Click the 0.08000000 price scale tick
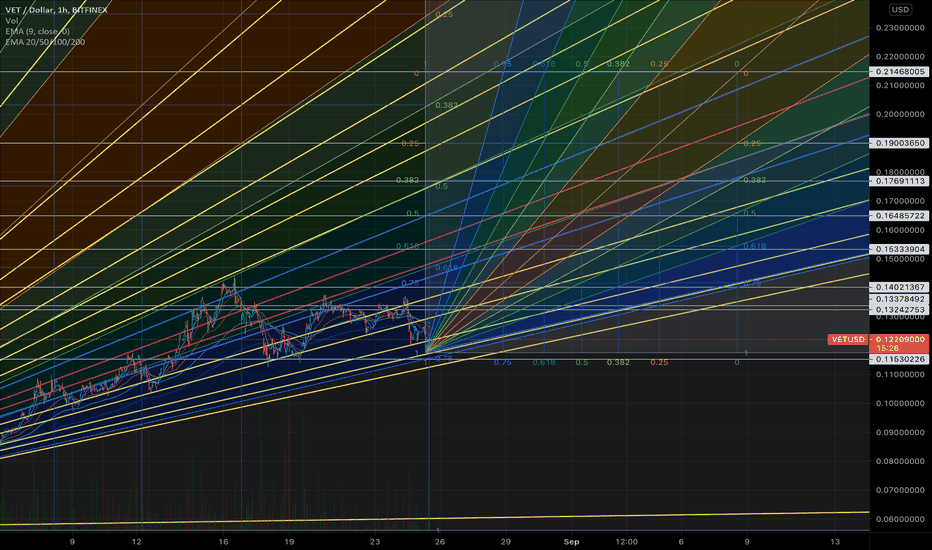 (900, 461)
